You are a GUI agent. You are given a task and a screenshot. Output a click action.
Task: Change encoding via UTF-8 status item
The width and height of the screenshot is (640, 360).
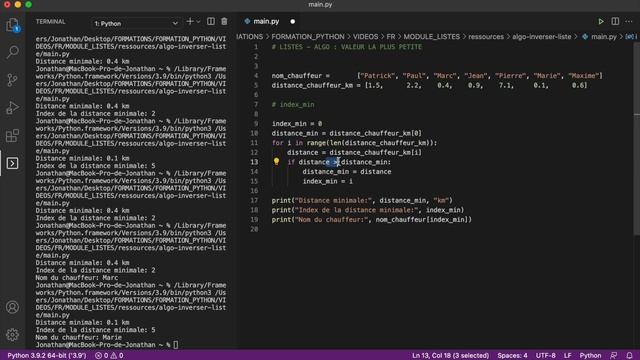point(545,356)
